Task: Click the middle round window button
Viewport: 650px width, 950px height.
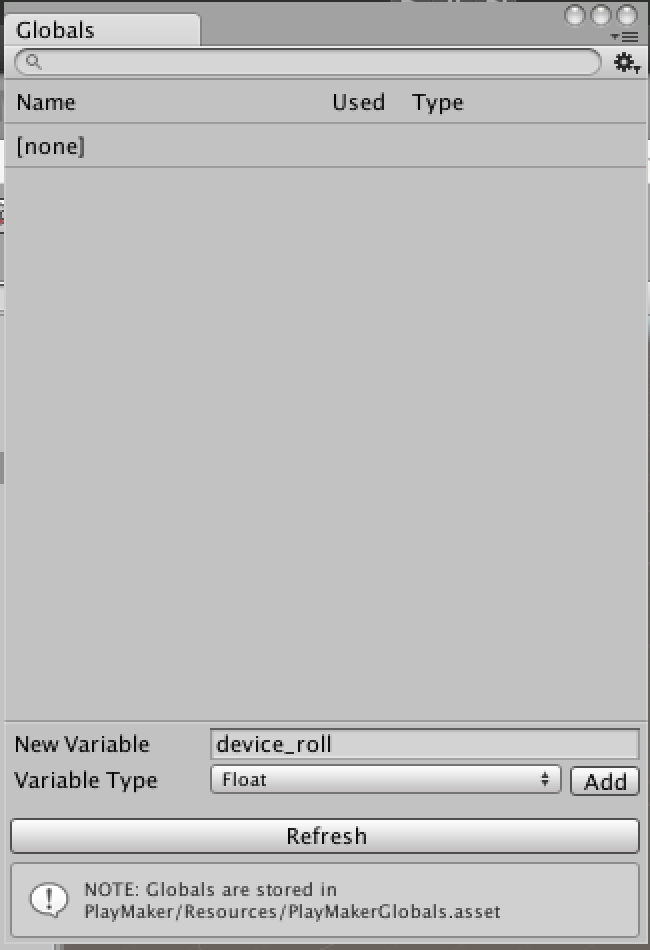Action: [600, 15]
